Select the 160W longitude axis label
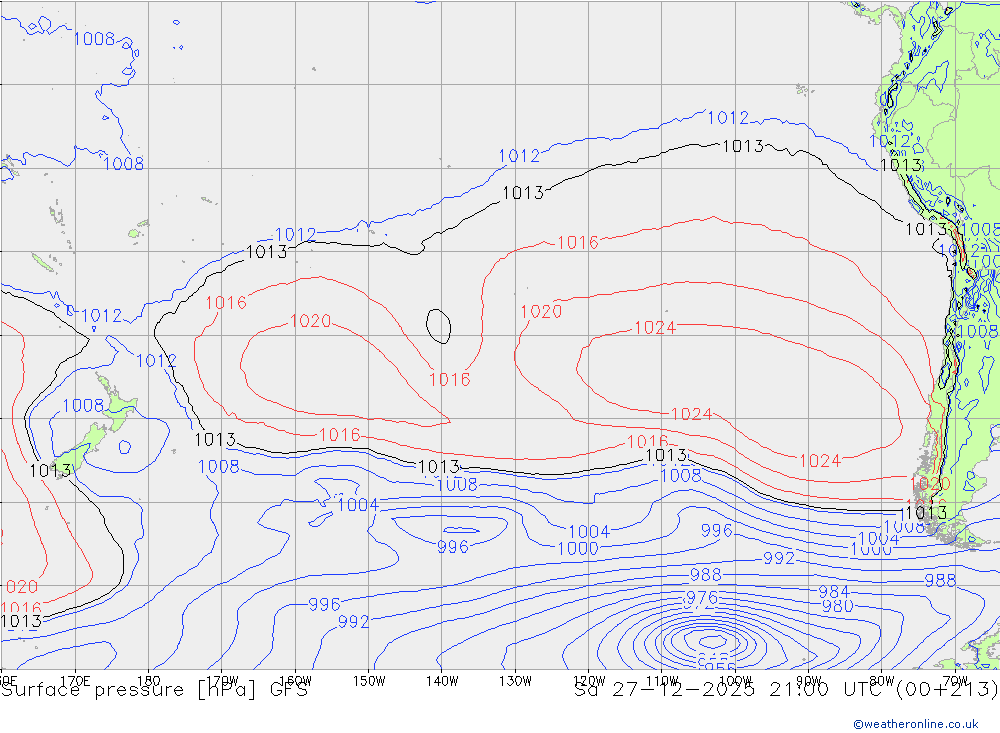The height and width of the screenshot is (733, 1000). point(295,681)
